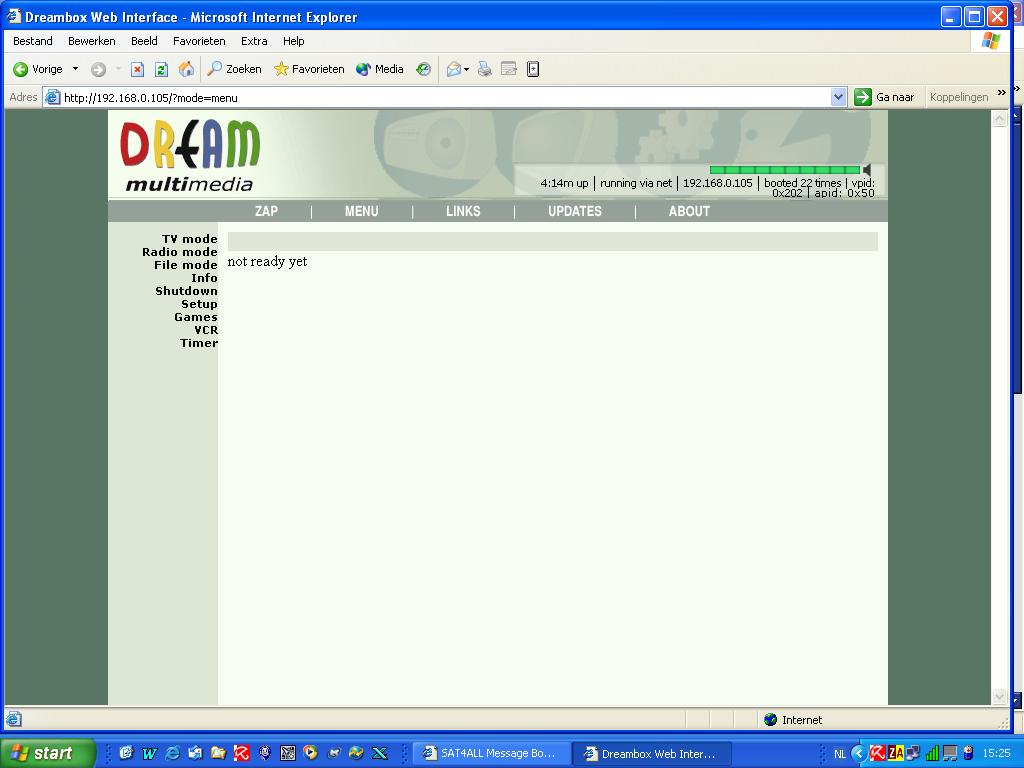Stop loading the page

pyautogui.click(x=137, y=69)
